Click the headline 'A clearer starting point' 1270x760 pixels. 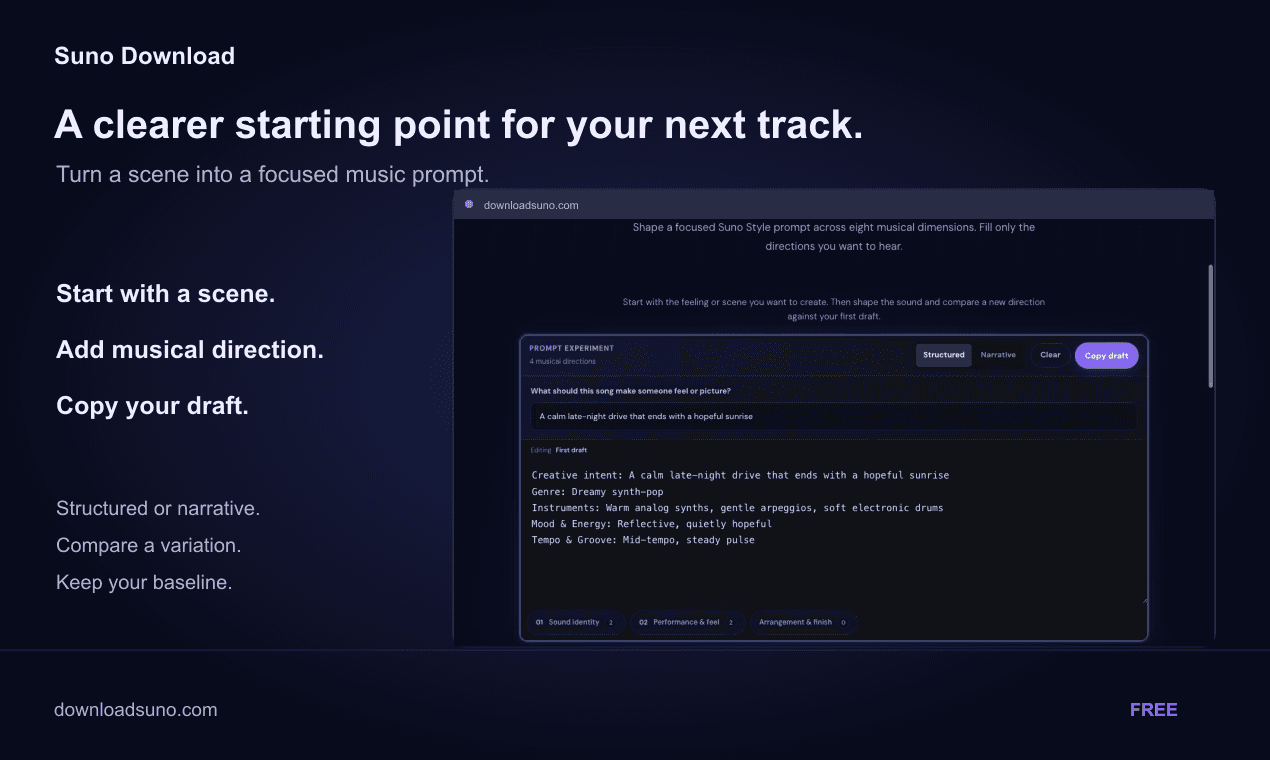[459, 126]
